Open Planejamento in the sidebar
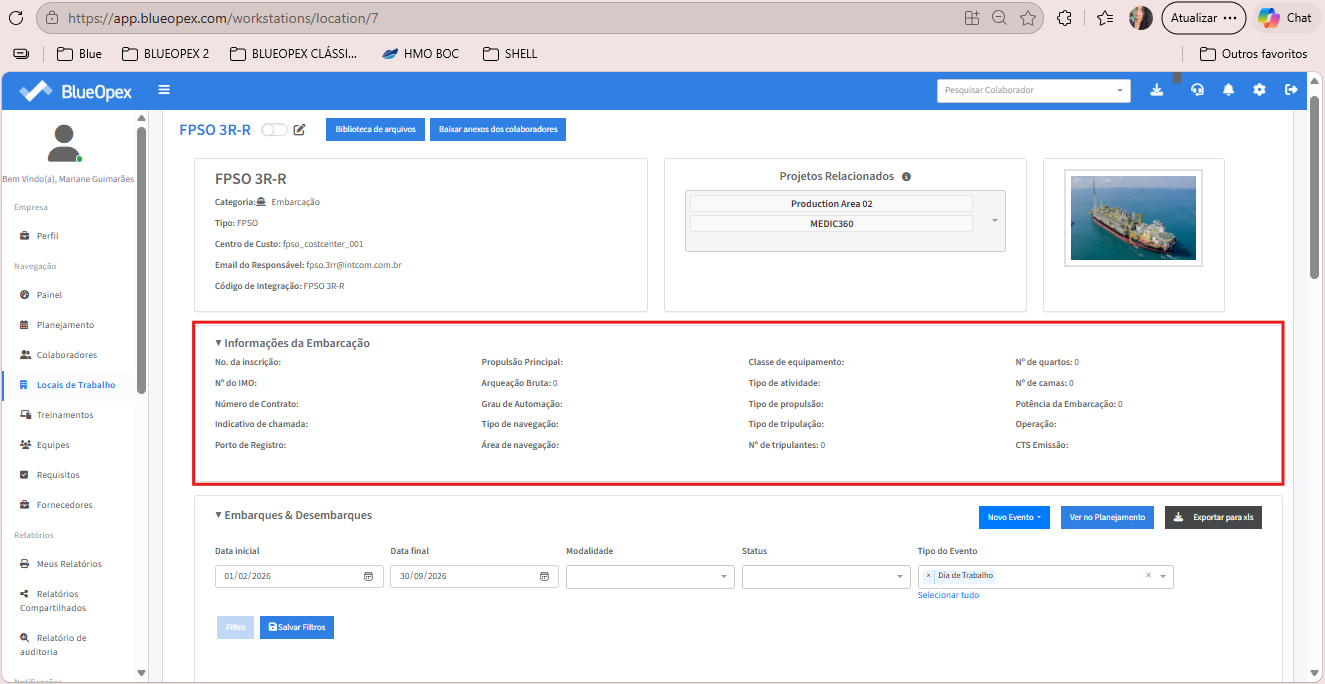Screen dimensions: 1325x684 point(65,325)
